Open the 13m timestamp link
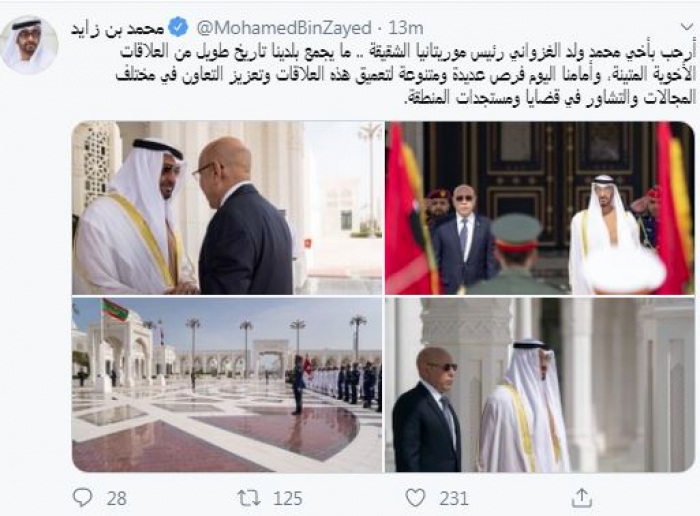This screenshot has height=516, width=700. (406, 28)
